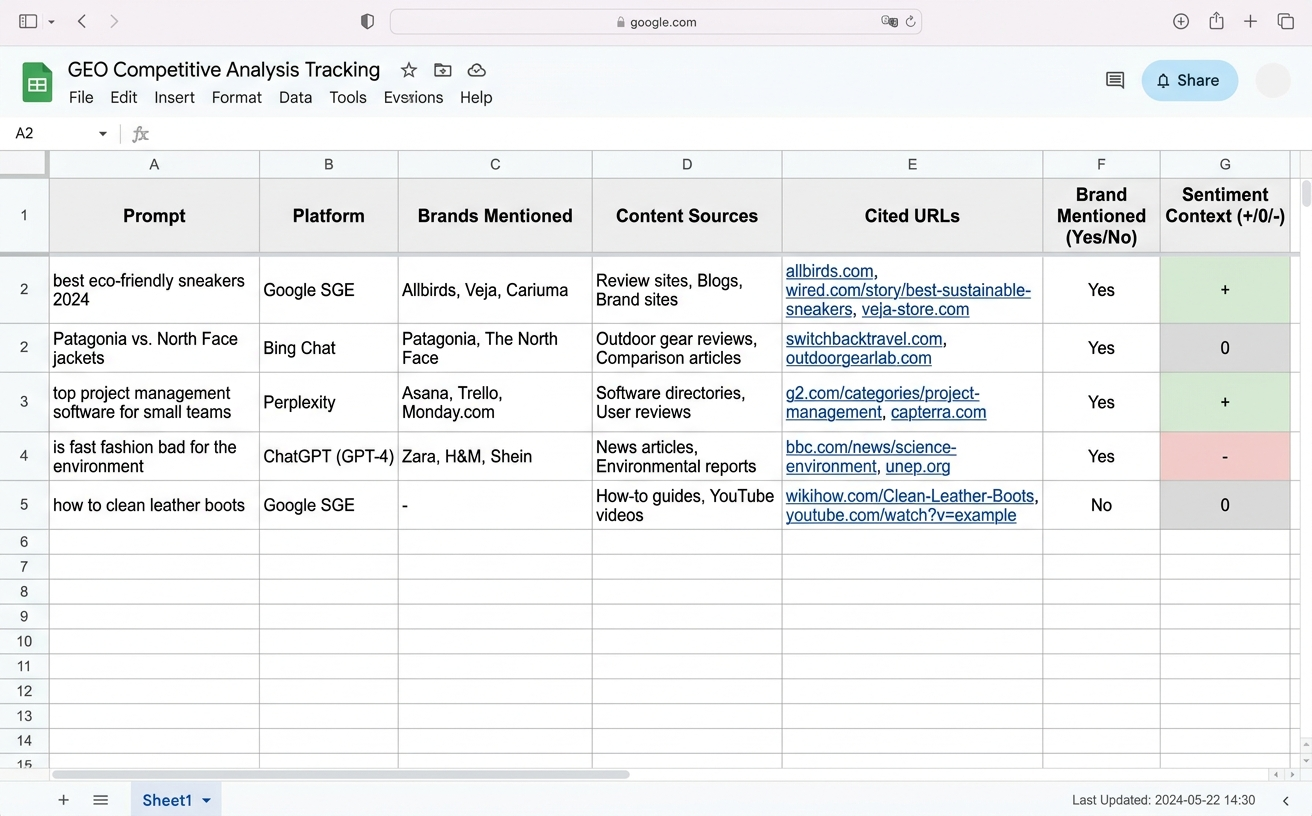The height and width of the screenshot is (816, 1312).
Task: Select the Prompt header cell
Action: click(x=154, y=215)
